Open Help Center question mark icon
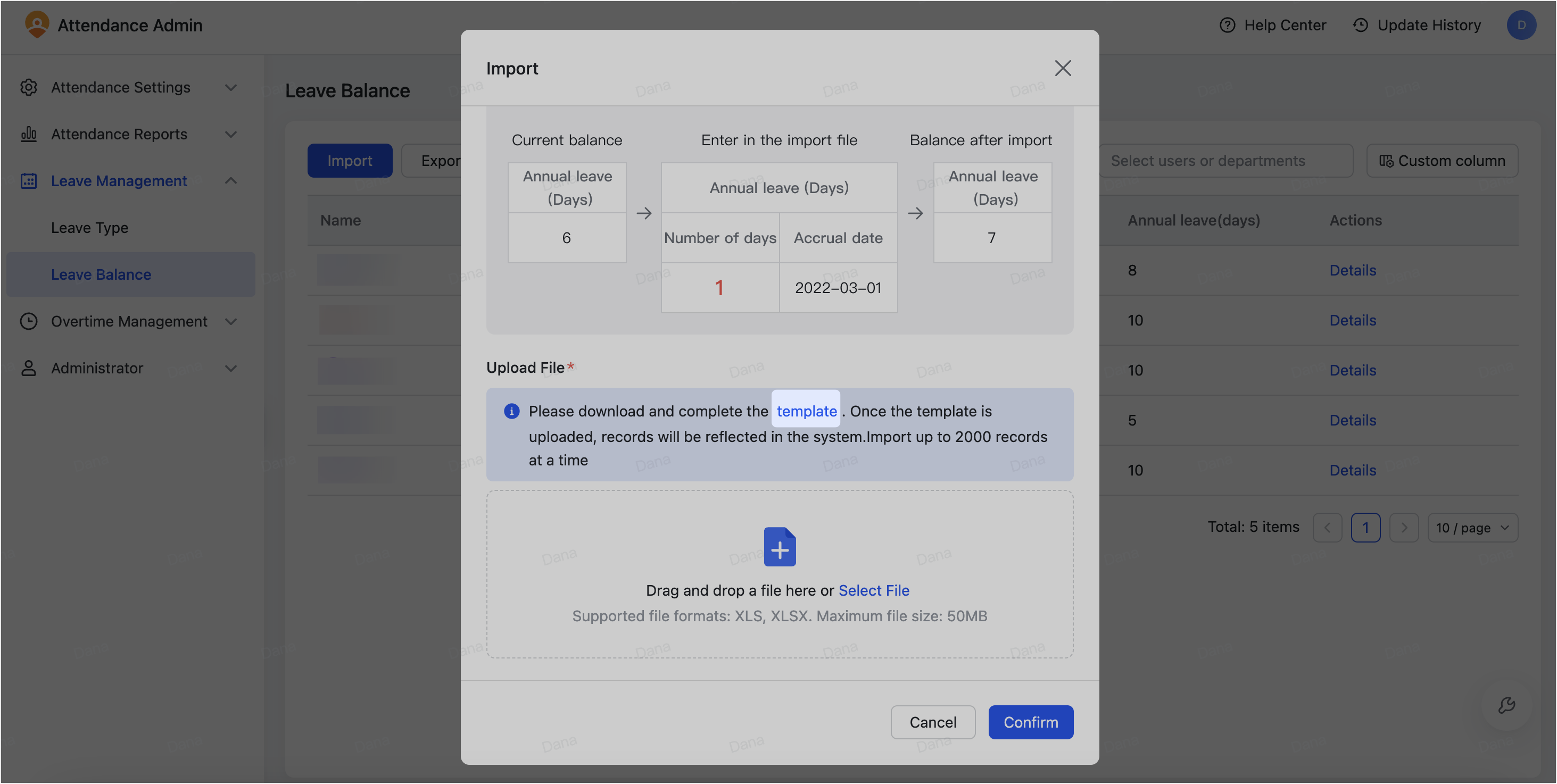The width and height of the screenshot is (1557, 784). pyautogui.click(x=1227, y=25)
